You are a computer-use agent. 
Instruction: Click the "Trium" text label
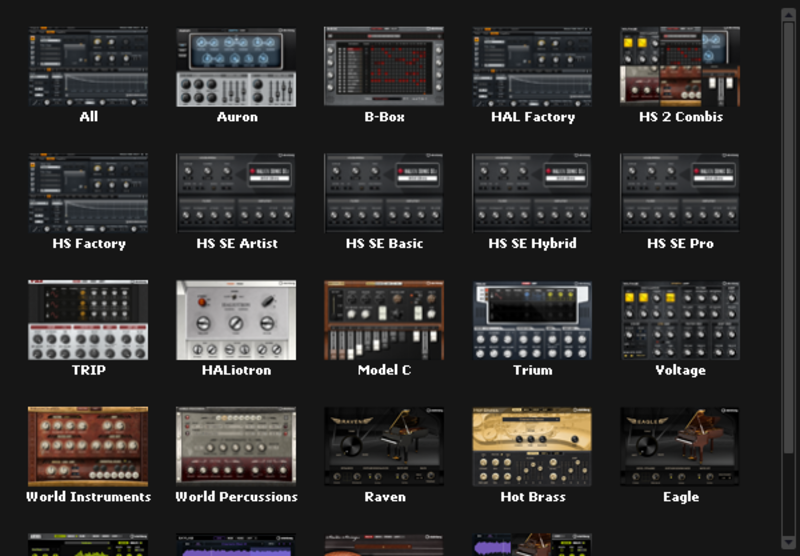533,370
